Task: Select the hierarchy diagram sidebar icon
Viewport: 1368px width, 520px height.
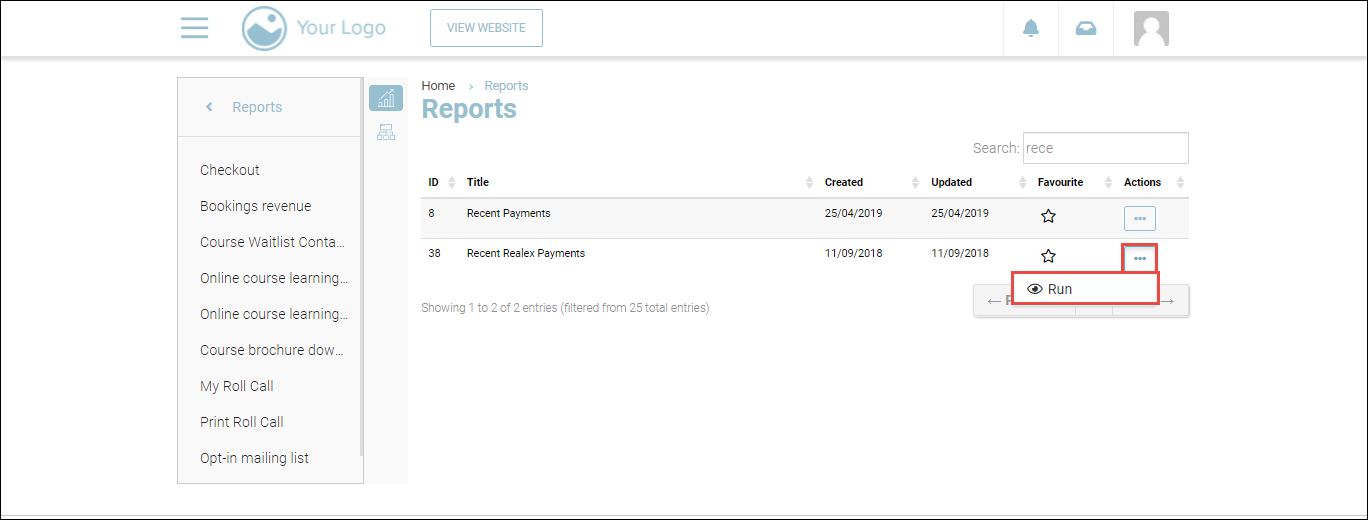Action: coord(385,132)
